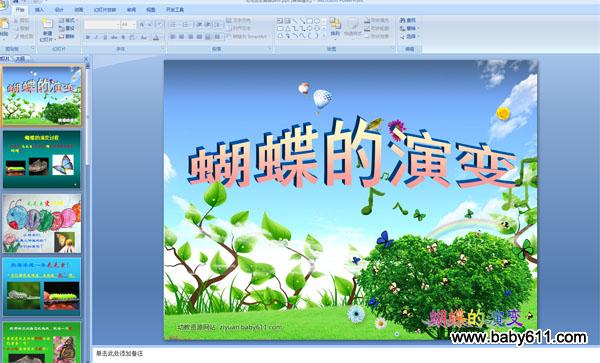Click the New Slide (新建幻灯片) icon
The width and height of the screenshot is (600, 363).
pos(47,23)
